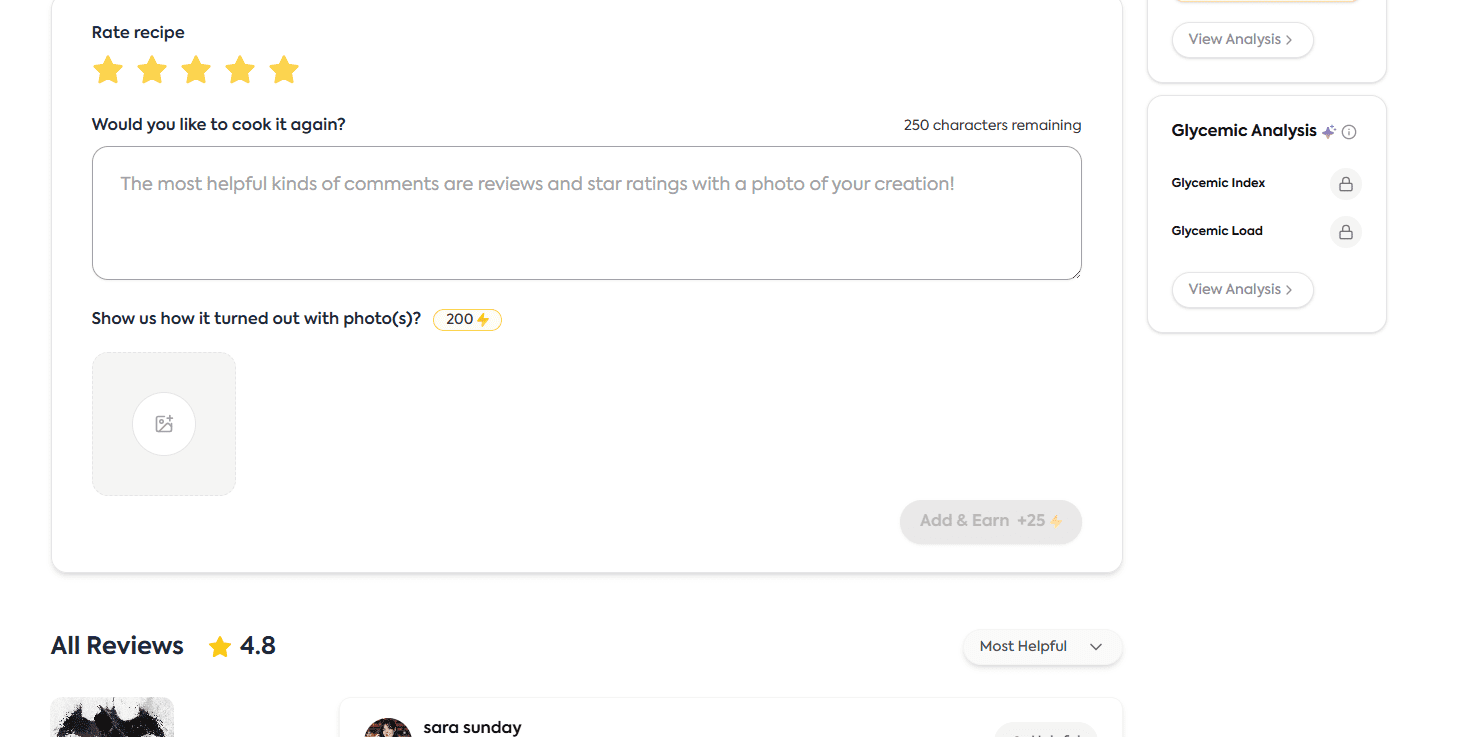
Task: Focus the review comment text box
Action: pos(586,213)
